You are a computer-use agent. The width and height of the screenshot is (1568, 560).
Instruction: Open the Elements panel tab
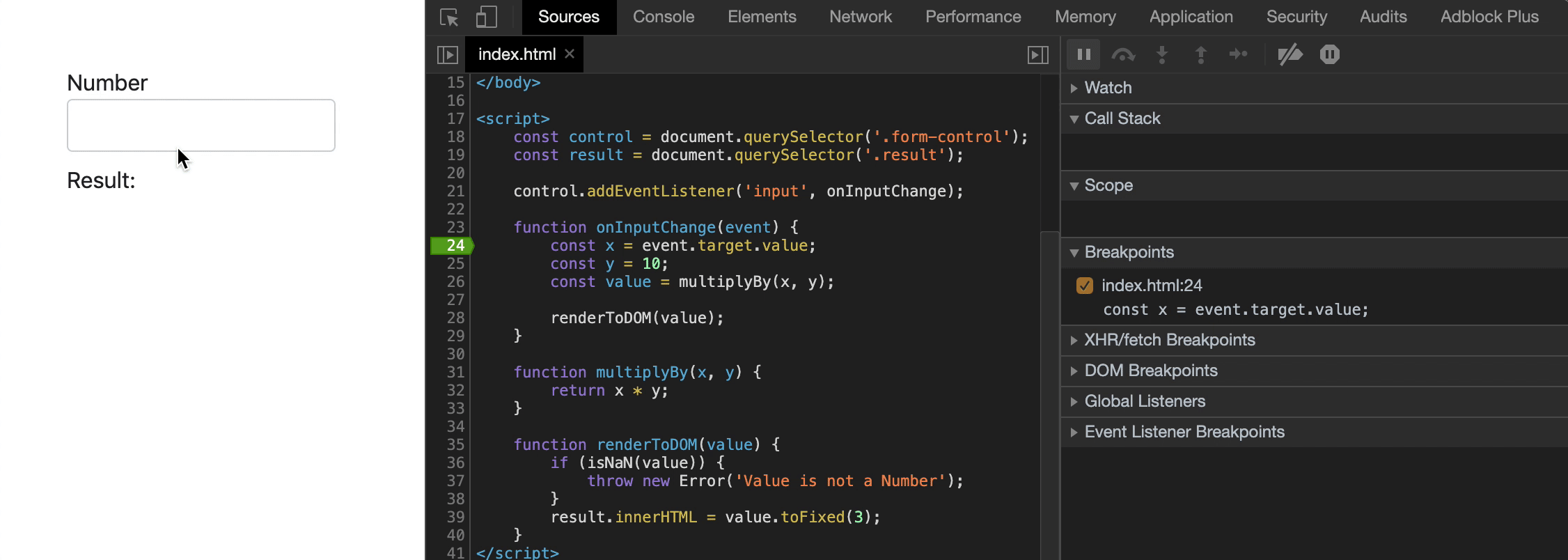click(762, 17)
